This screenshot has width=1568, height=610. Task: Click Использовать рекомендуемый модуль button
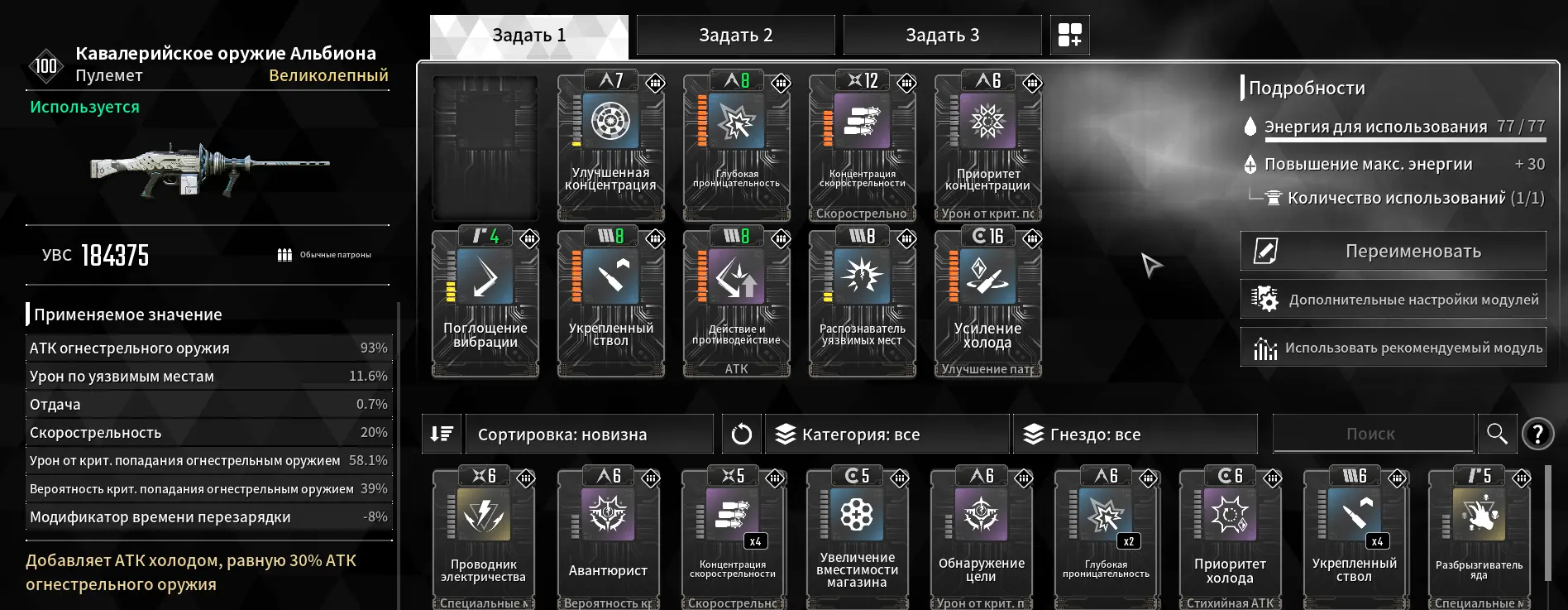[x=1394, y=348]
